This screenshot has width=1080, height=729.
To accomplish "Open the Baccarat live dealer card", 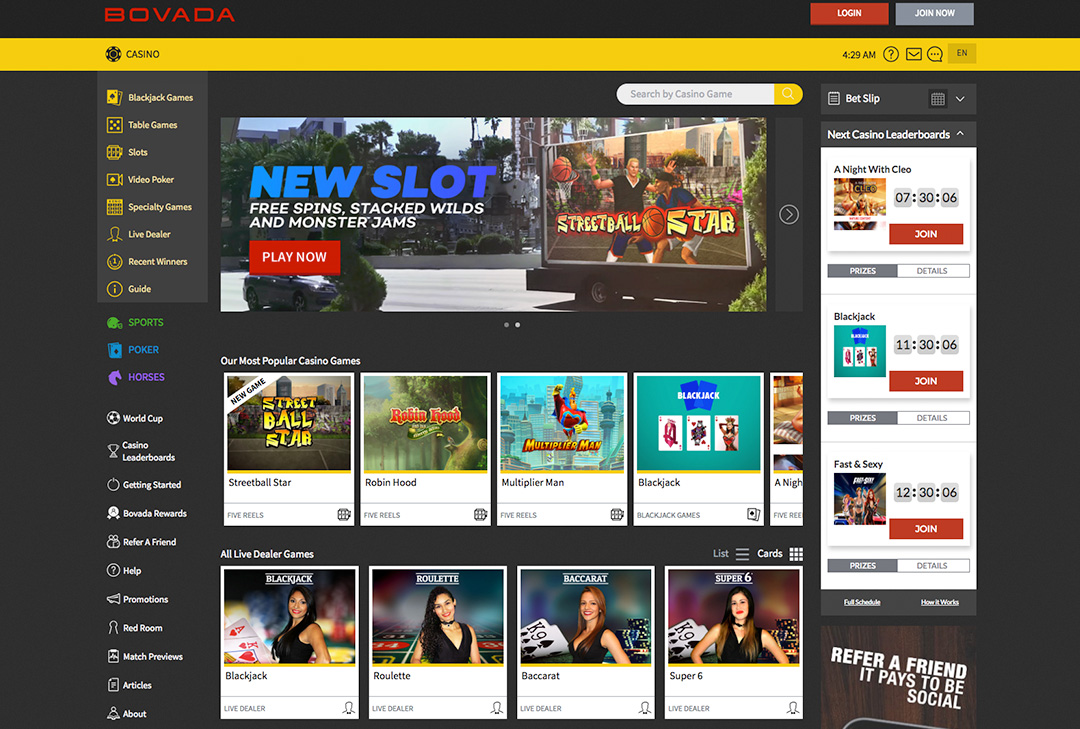I will click(586, 642).
